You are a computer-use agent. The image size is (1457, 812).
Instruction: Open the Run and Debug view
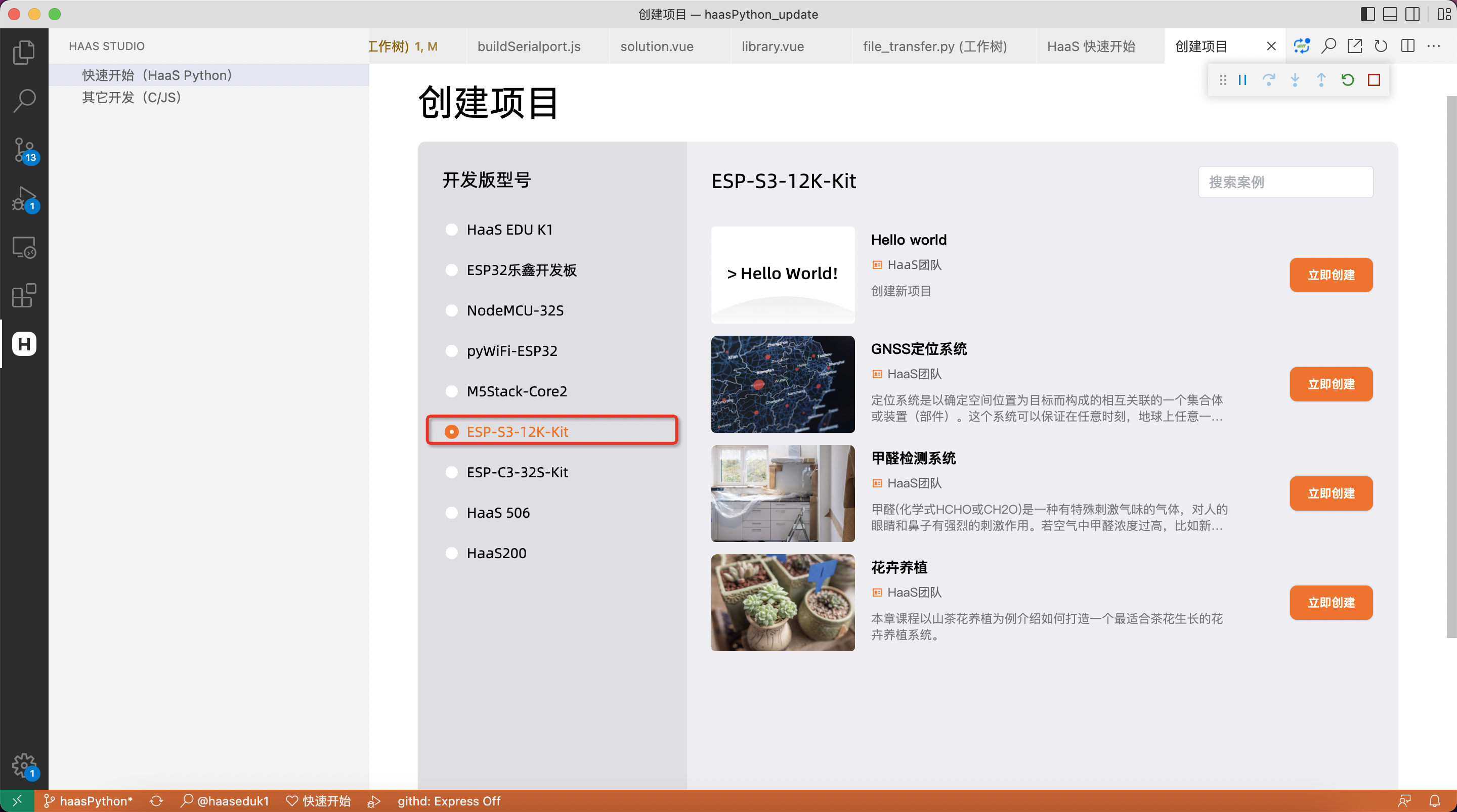tap(24, 199)
